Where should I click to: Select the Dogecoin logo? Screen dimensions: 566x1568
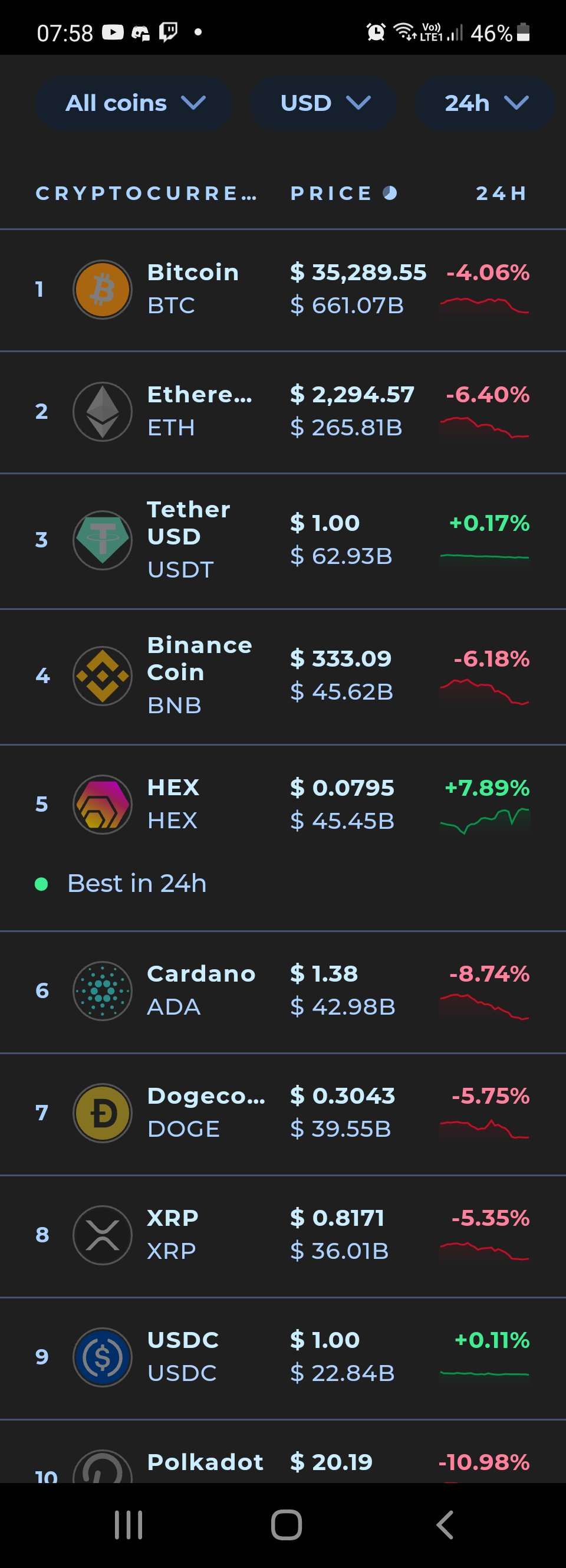(102, 1113)
